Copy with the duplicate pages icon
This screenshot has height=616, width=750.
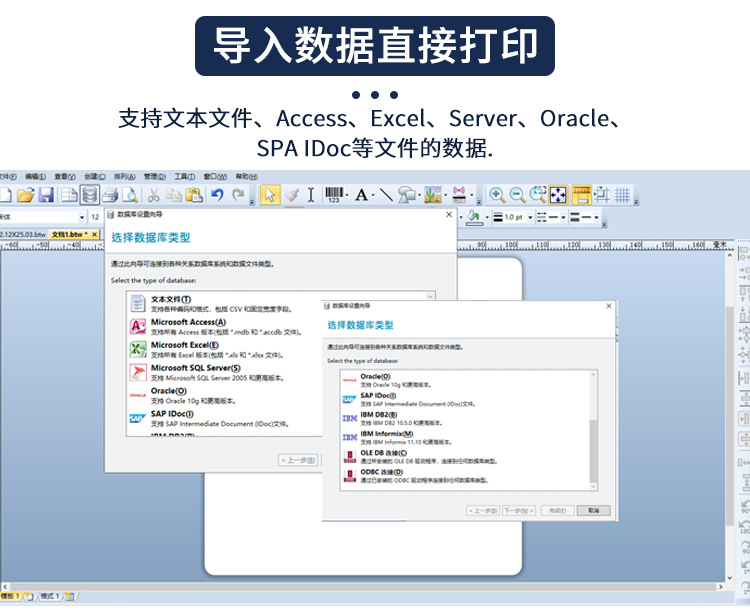pos(174,195)
